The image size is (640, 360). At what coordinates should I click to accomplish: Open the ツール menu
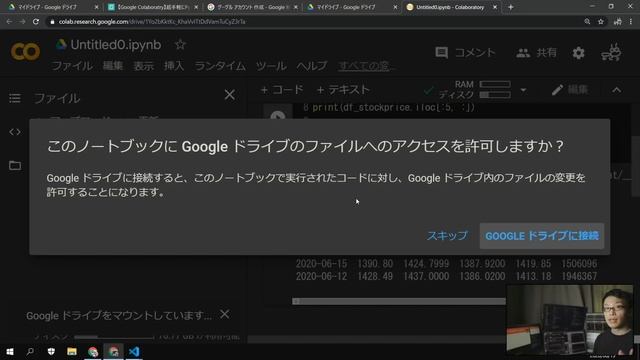tap(271, 66)
